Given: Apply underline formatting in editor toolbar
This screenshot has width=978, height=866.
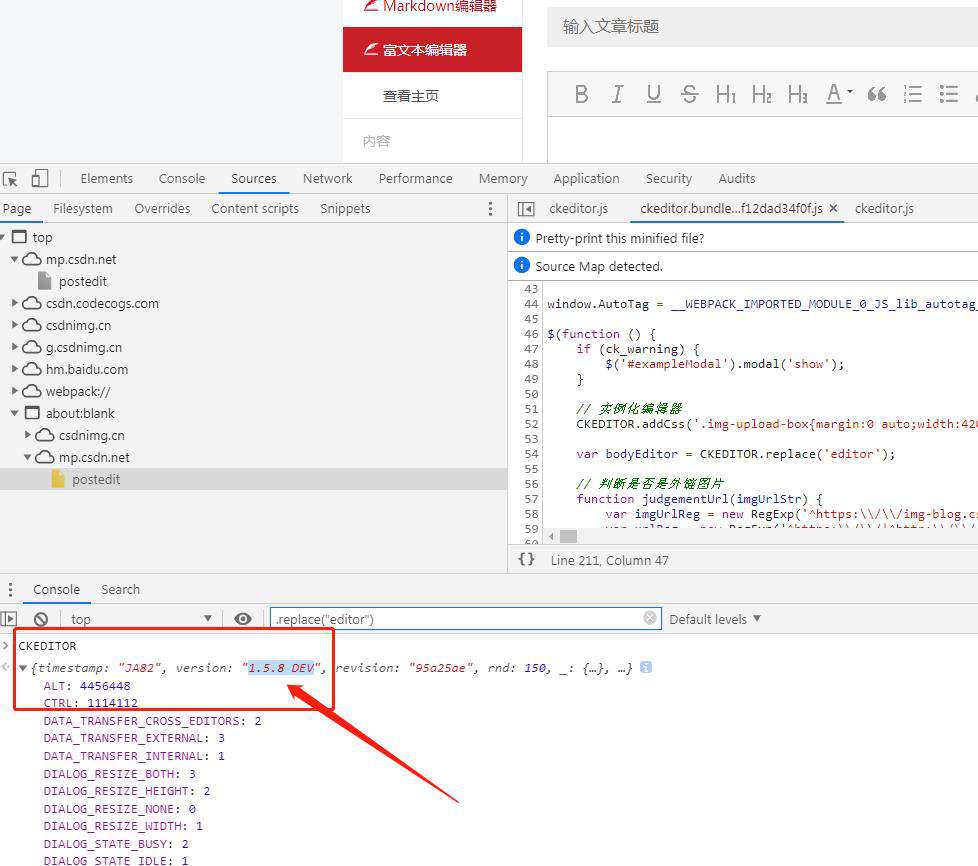Looking at the screenshot, I should (653, 94).
